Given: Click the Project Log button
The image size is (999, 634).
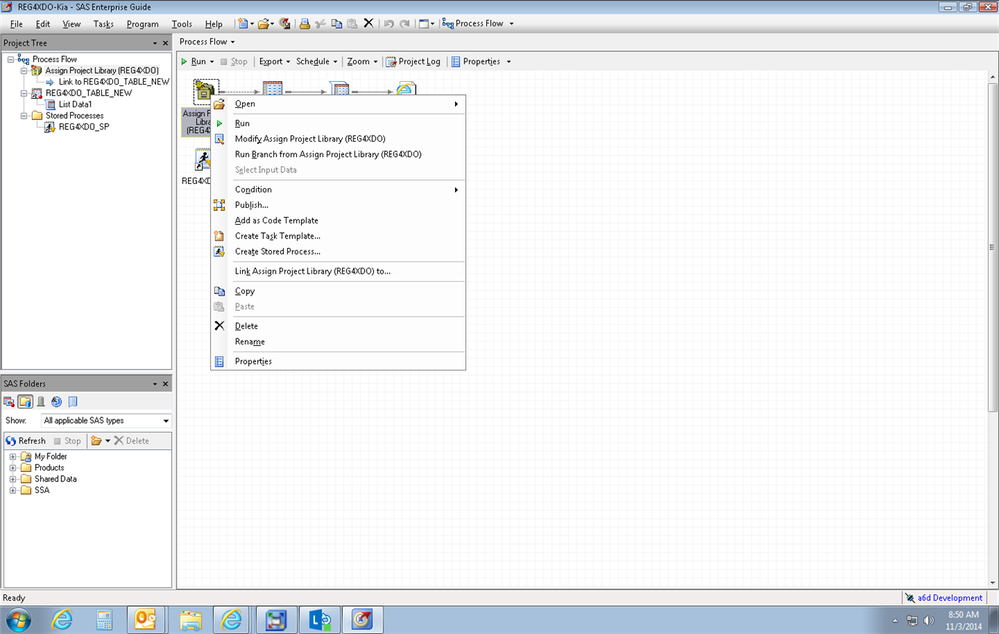Looking at the screenshot, I should pyautogui.click(x=413, y=62).
